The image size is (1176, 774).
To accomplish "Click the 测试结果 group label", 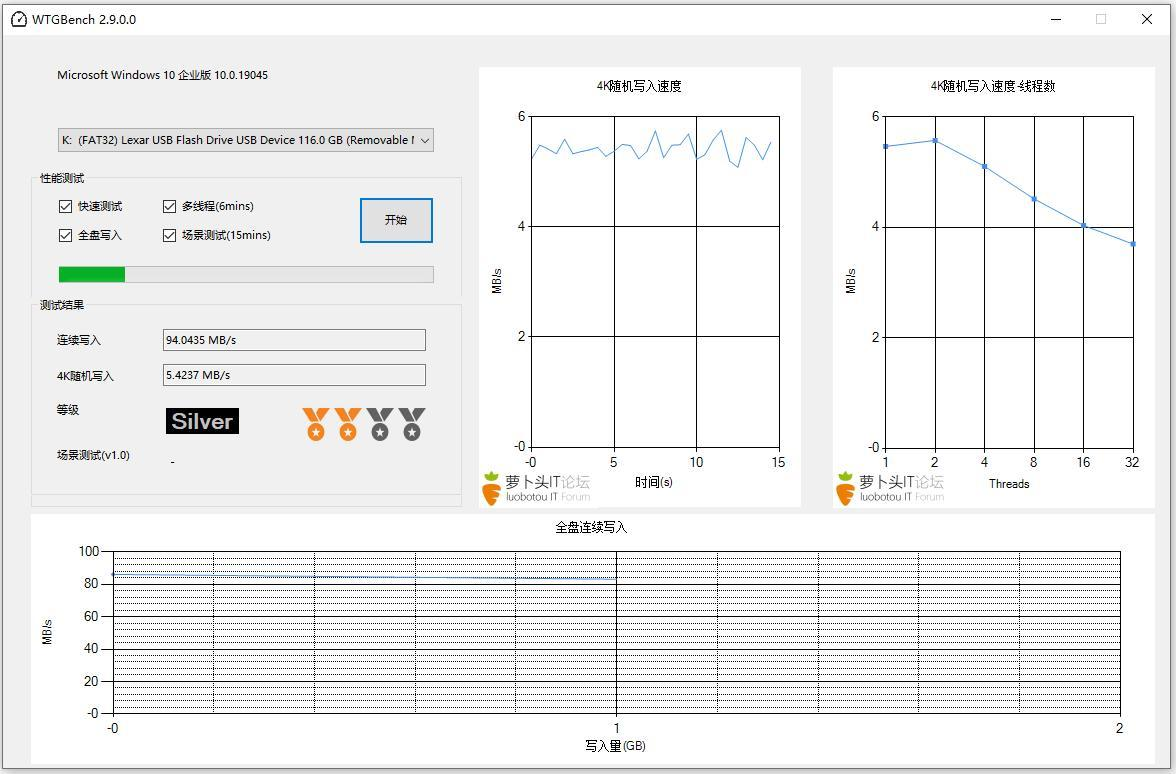I will pyautogui.click(x=62, y=305).
